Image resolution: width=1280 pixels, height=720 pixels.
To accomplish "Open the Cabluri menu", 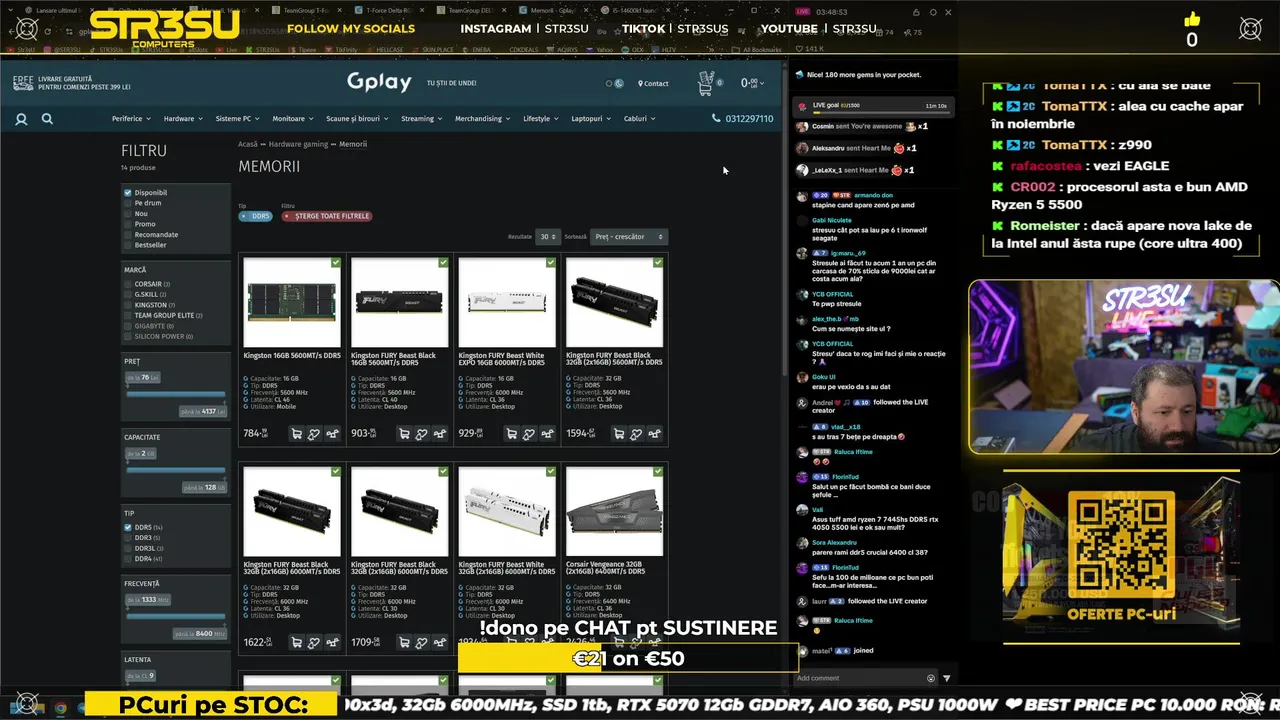I will [639, 118].
